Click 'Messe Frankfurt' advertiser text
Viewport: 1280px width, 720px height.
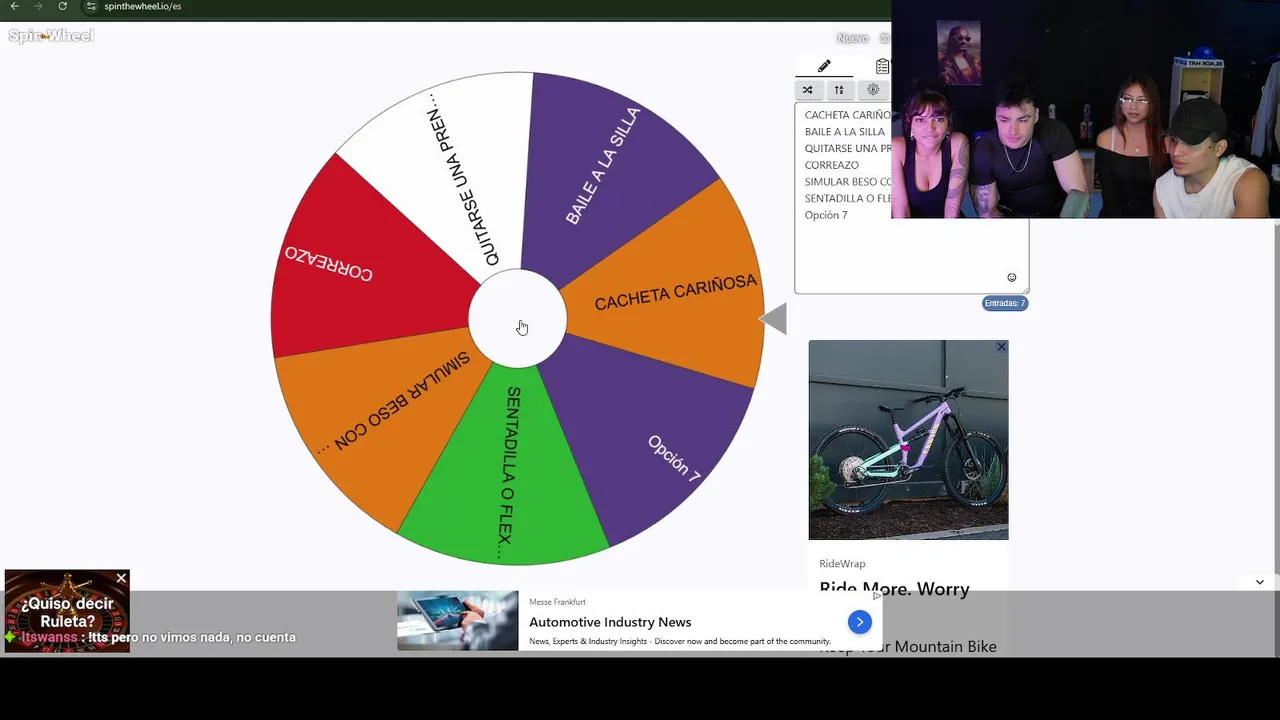pyautogui.click(x=557, y=602)
